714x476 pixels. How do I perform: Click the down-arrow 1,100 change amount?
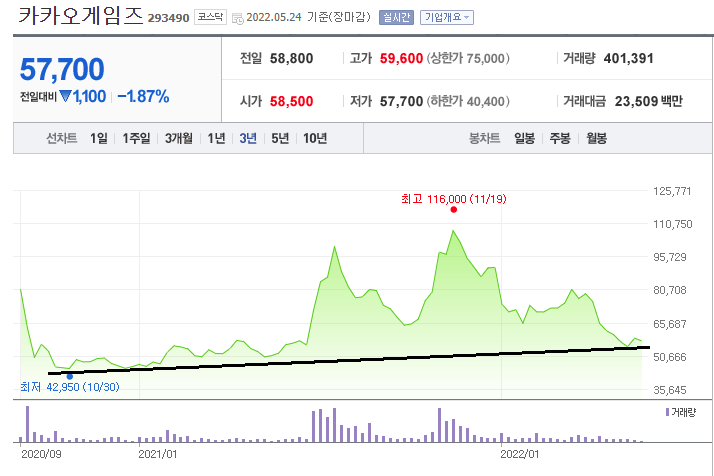tap(83, 97)
